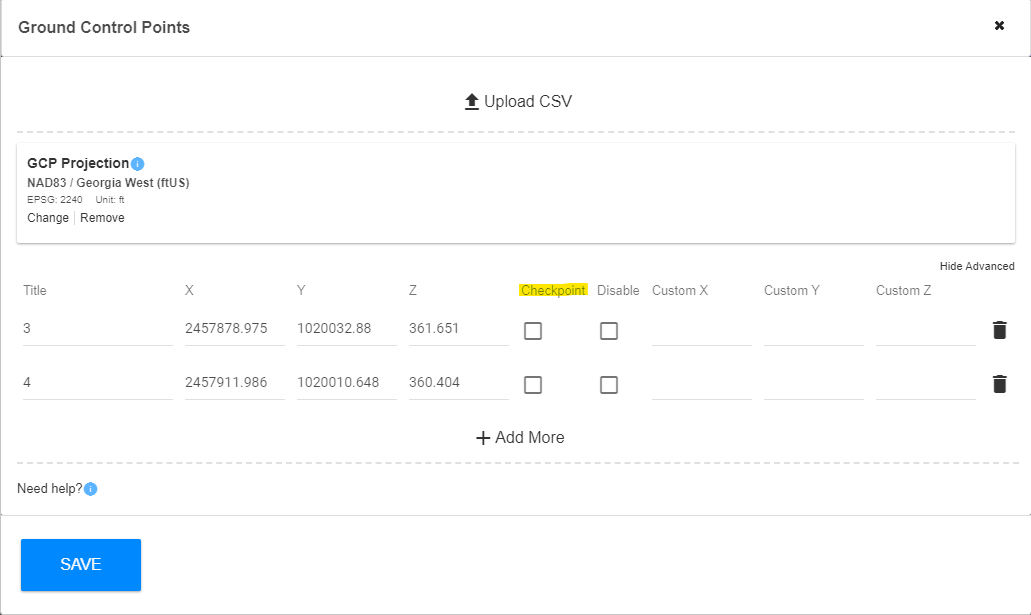The width and height of the screenshot is (1031, 615).
Task: Check the Disable box for point 3
Action: coord(609,330)
